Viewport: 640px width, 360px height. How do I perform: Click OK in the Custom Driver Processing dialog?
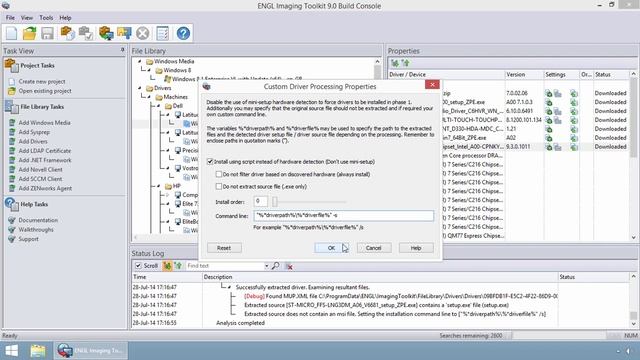click(331, 248)
